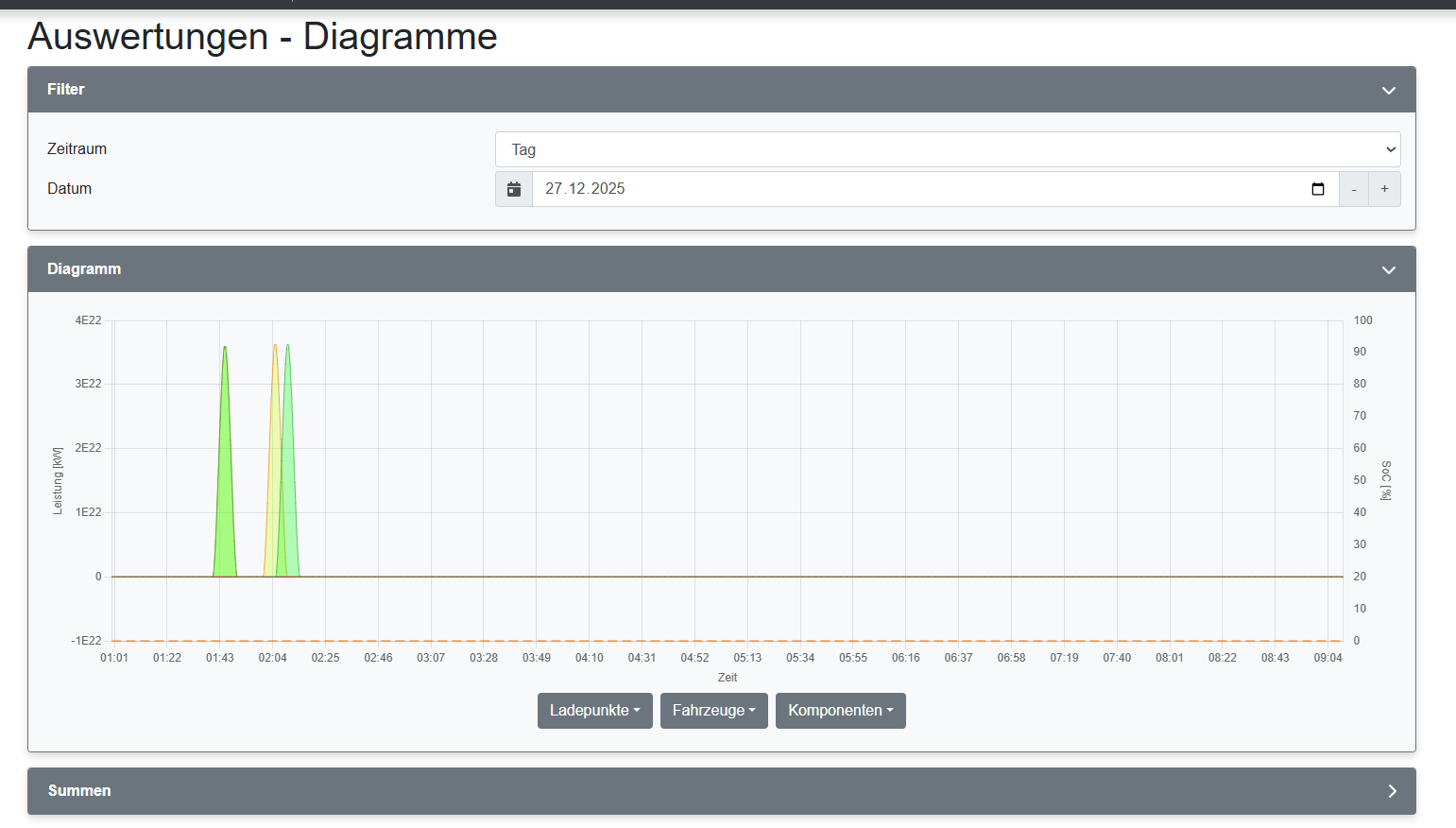Open the browser date picker icon inside the input
Screen dimensions: 1456x828
(1318, 188)
